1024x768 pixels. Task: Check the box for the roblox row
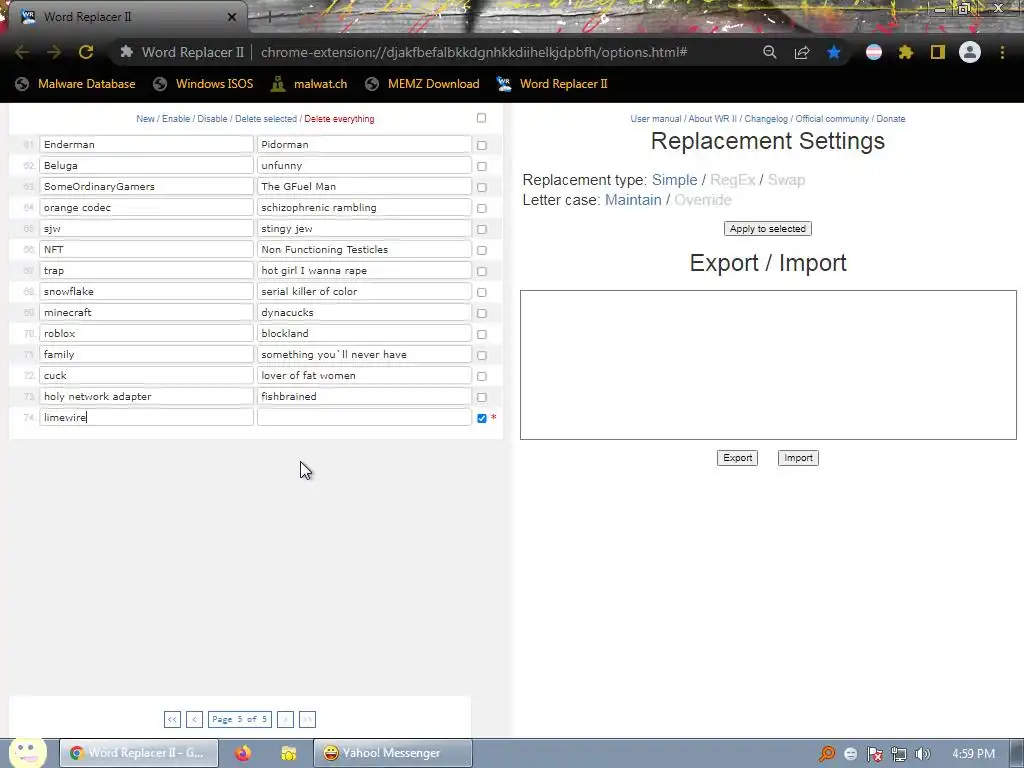click(x=482, y=334)
